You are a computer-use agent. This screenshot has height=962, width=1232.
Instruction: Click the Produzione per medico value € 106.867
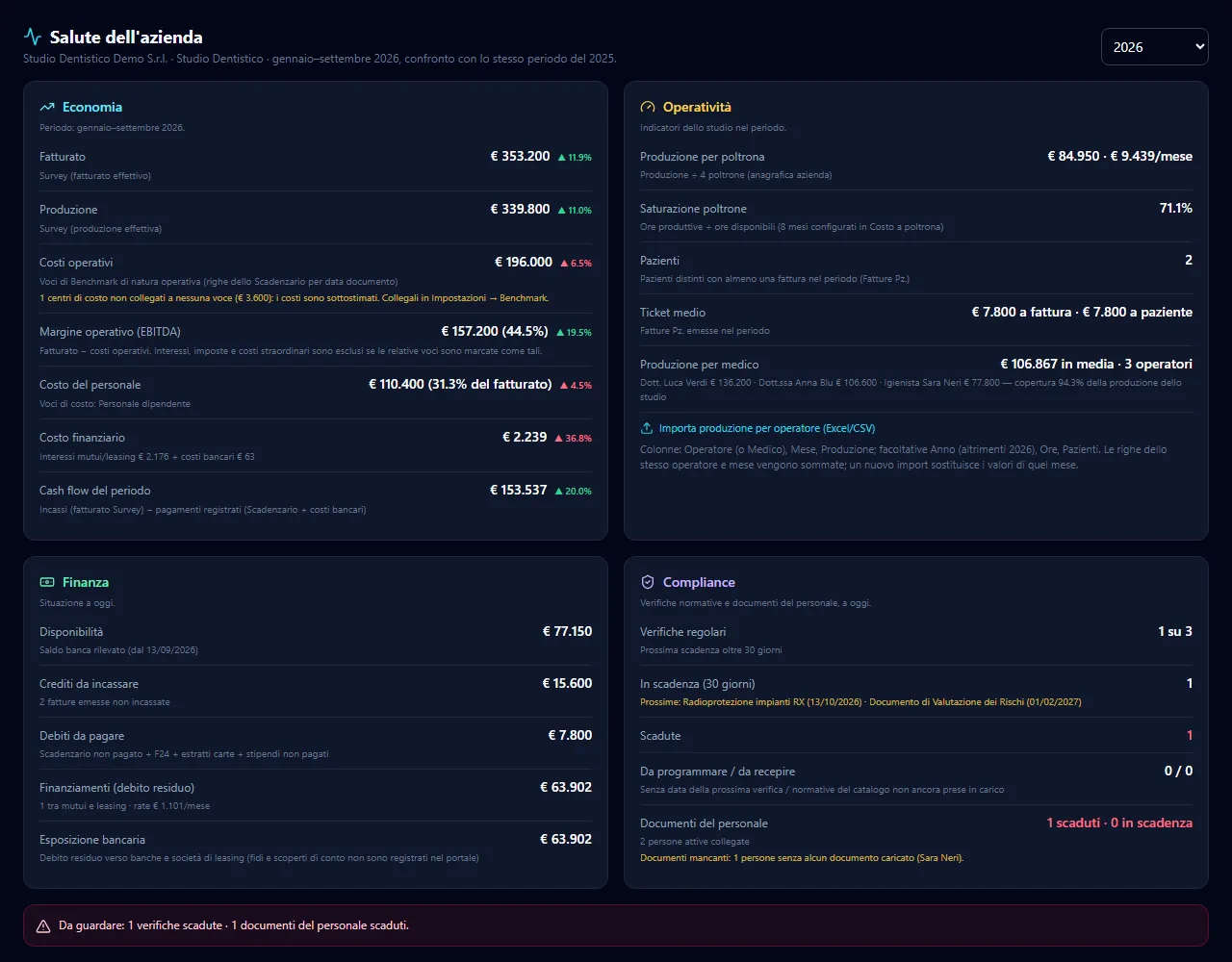coord(1096,364)
